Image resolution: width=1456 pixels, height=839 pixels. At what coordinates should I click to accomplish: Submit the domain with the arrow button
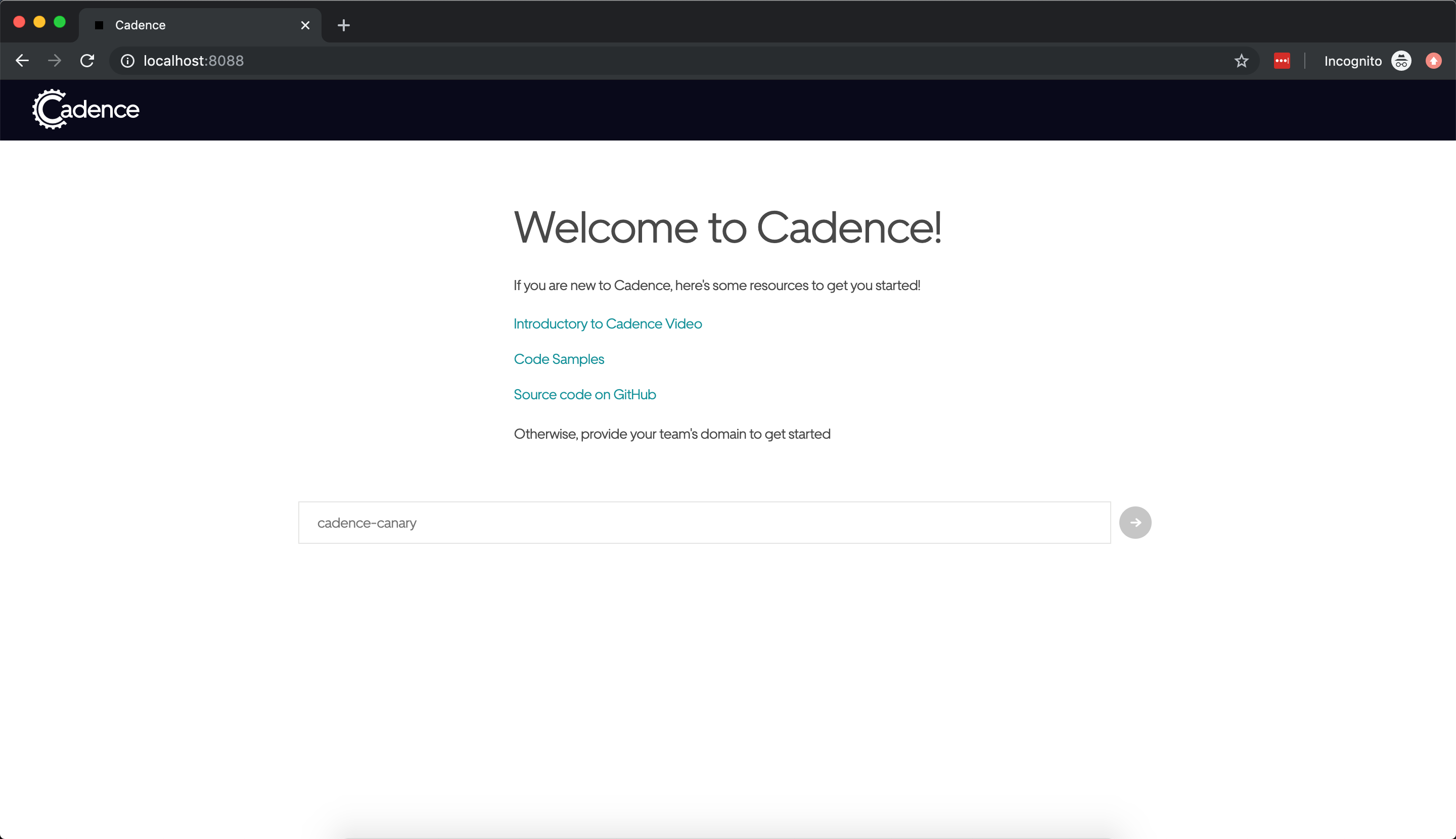[1134, 522]
